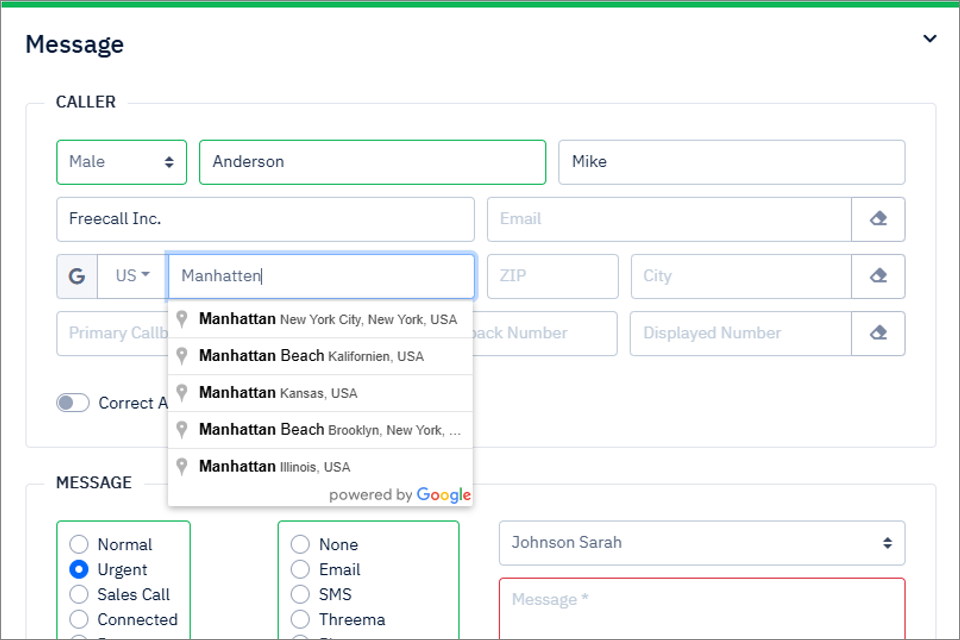Click the Email input field
Image resolution: width=960 pixels, height=640 pixels.
click(668, 219)
